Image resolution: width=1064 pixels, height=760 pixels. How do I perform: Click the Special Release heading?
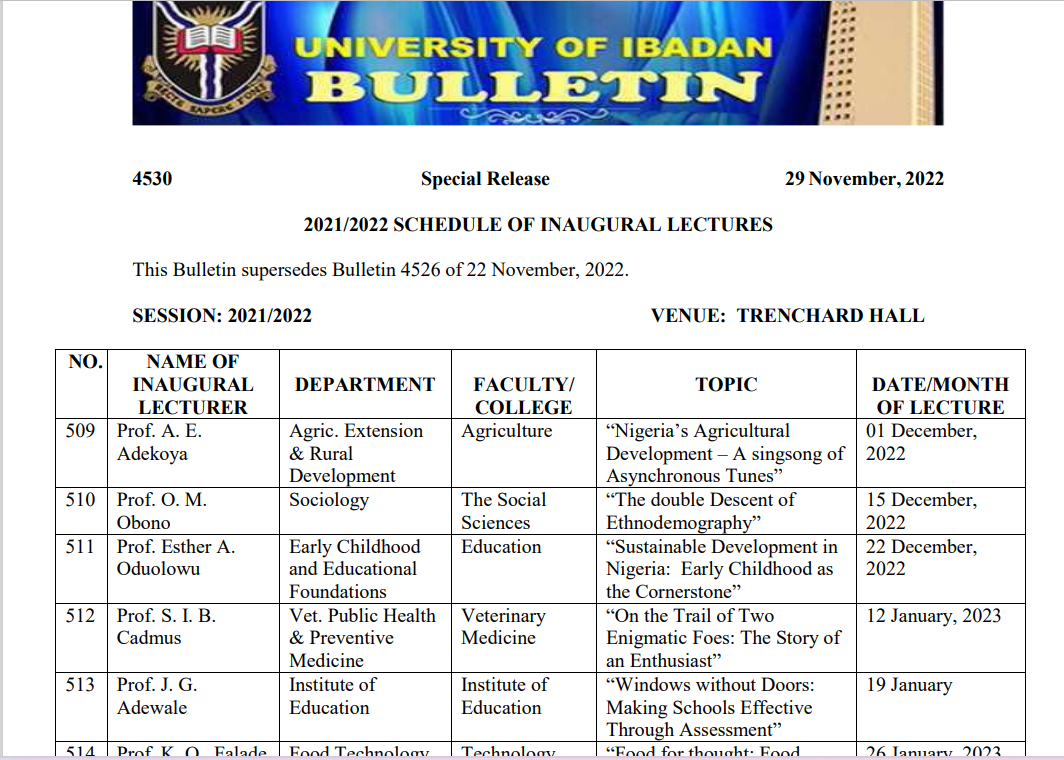click(x=485, y=179)
